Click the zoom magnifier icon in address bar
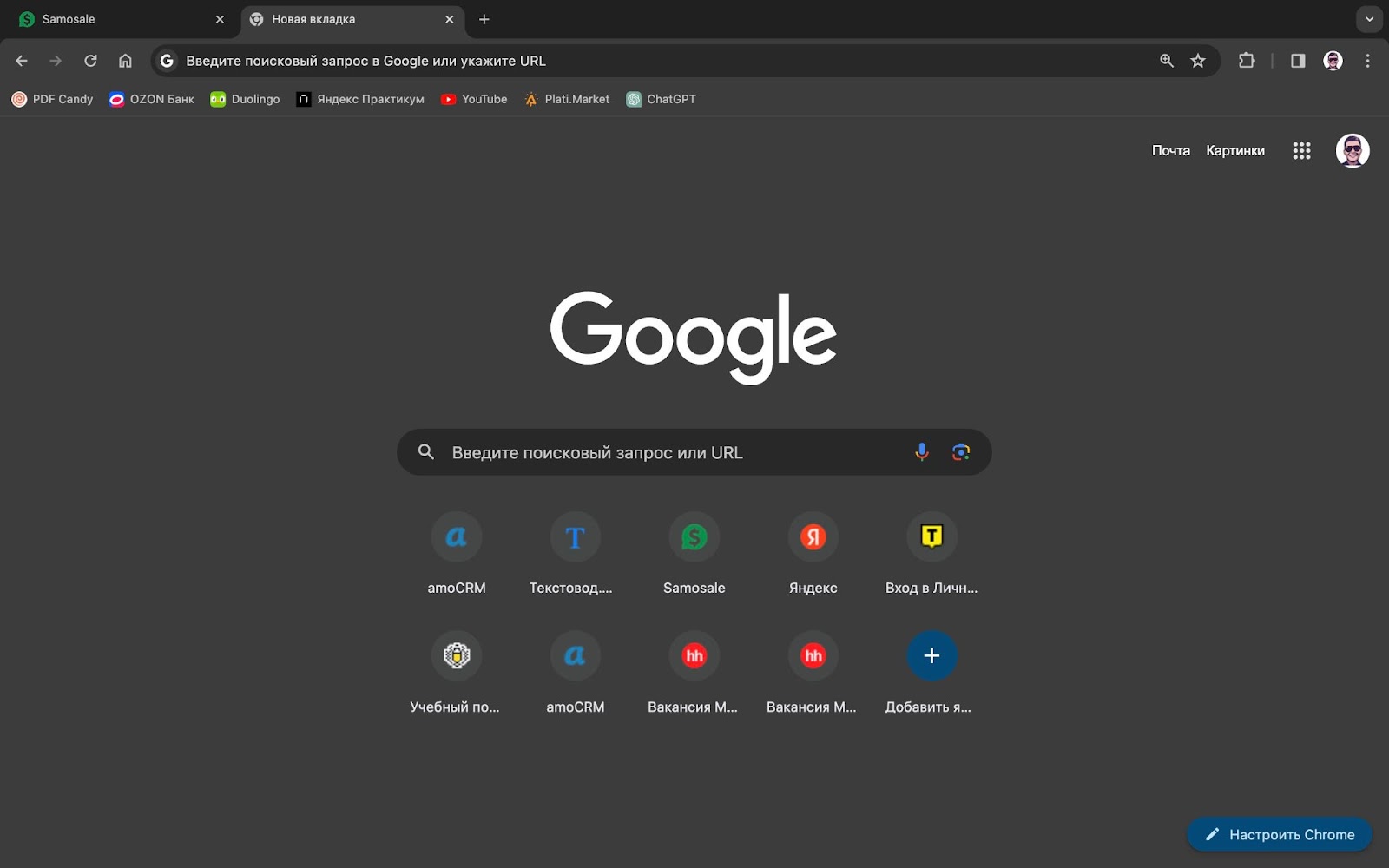This screenshot has width=1389, height=868. tap(1167, 61)
